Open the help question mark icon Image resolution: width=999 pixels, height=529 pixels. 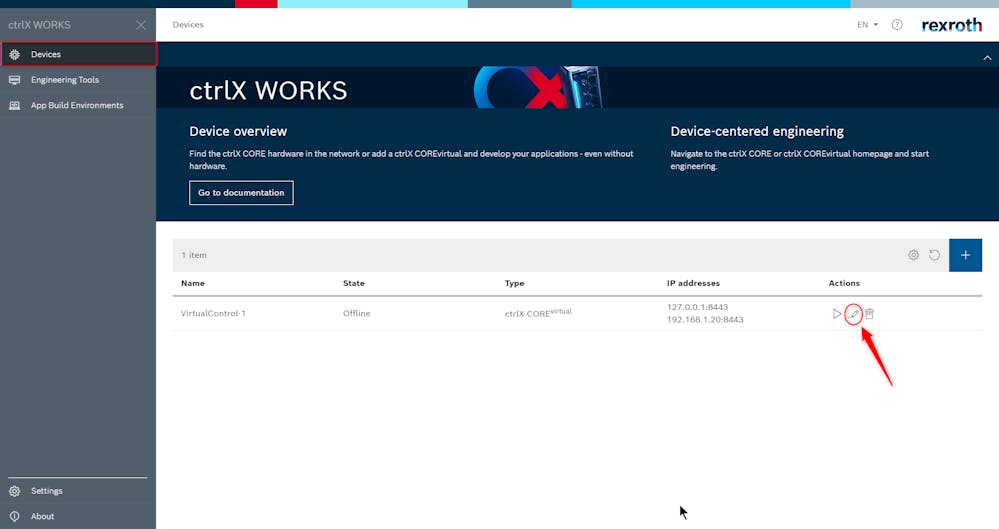[897, 25]
